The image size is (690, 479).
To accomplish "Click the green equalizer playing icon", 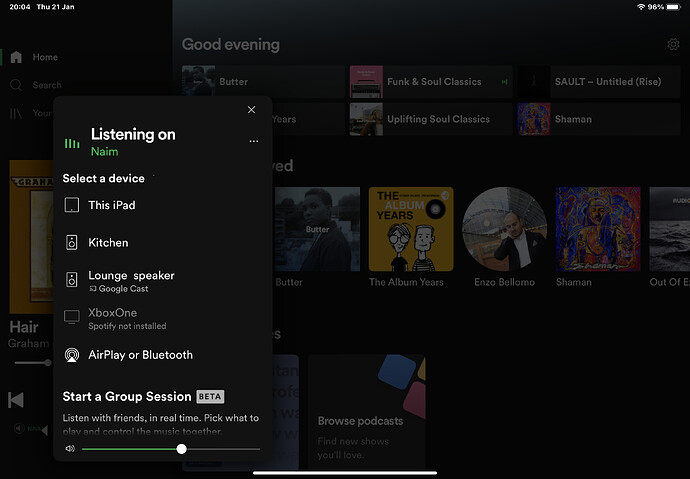I will 72,143.
